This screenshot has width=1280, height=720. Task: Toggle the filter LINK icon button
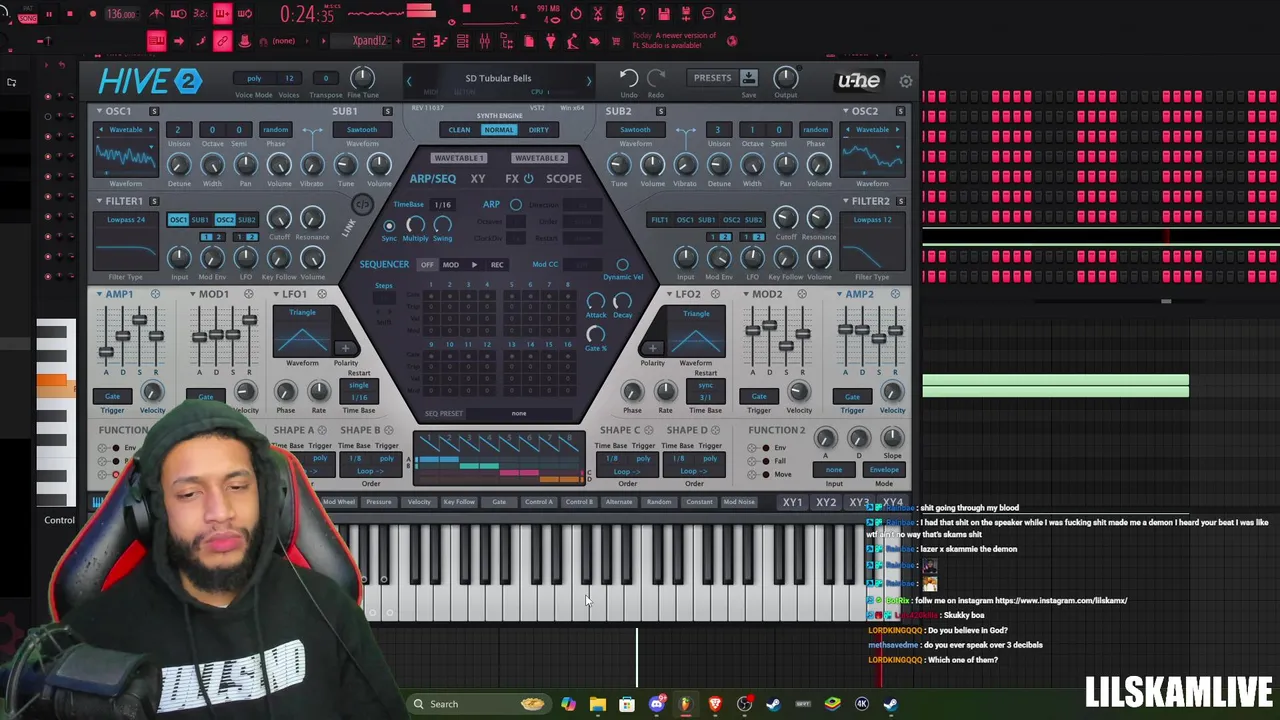[363, 206]
